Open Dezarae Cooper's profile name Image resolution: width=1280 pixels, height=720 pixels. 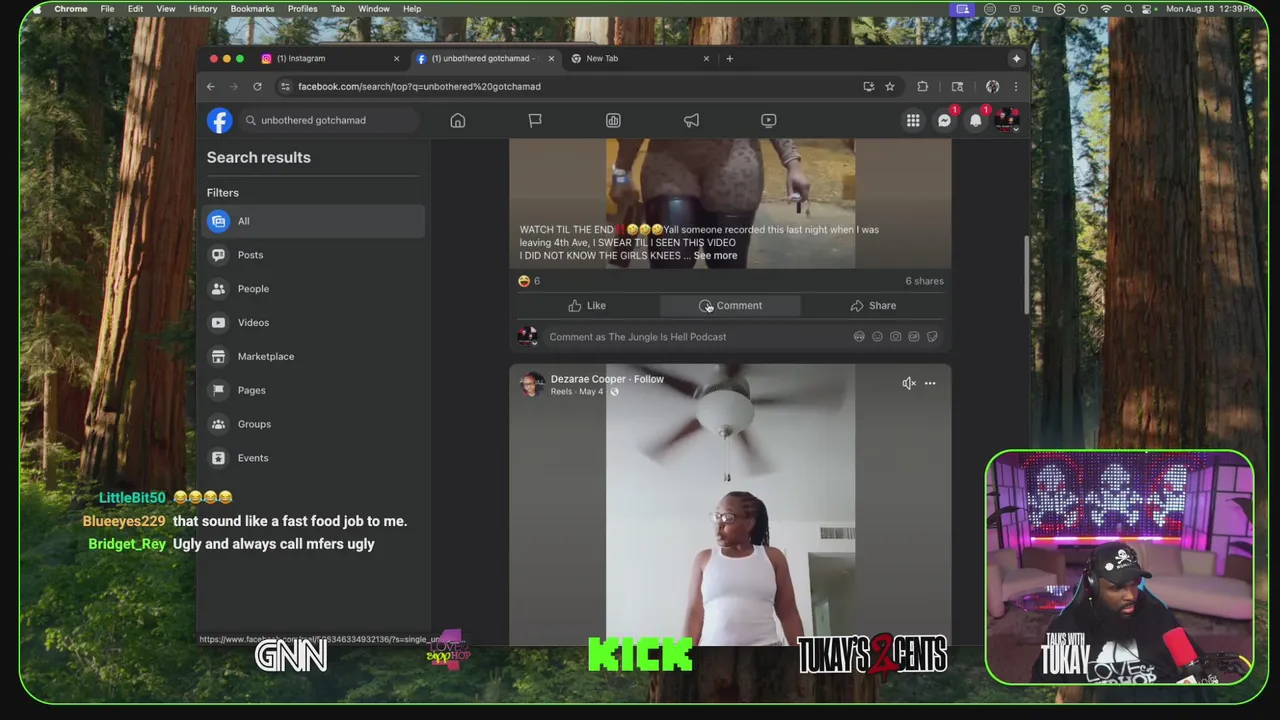point(588,379)
